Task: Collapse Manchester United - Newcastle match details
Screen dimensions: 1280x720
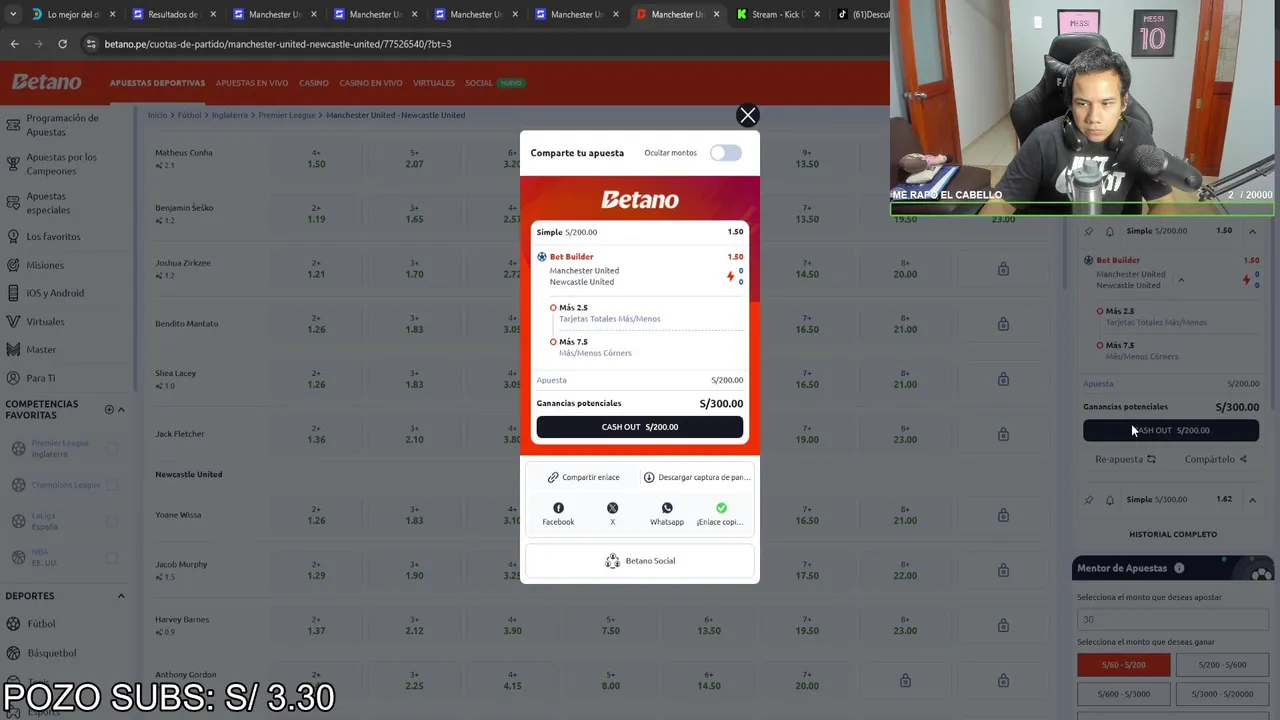Action: 1181,280
